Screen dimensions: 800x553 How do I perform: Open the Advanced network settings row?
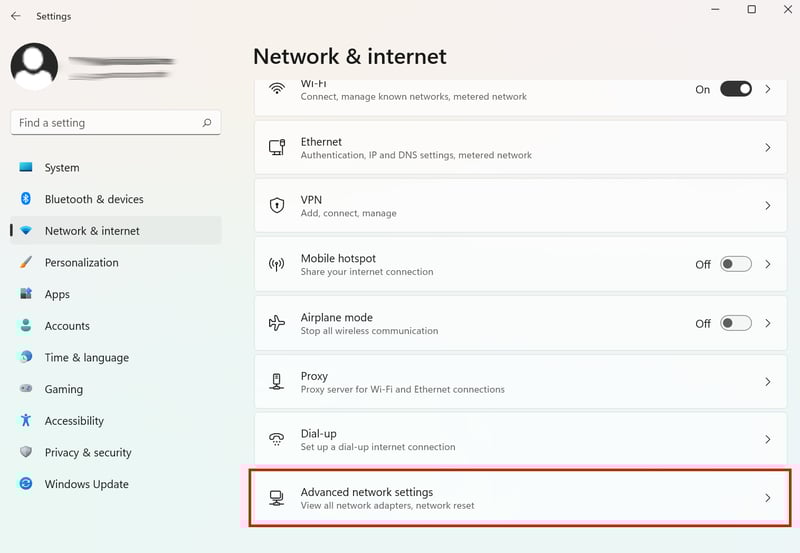click(520, 498)
